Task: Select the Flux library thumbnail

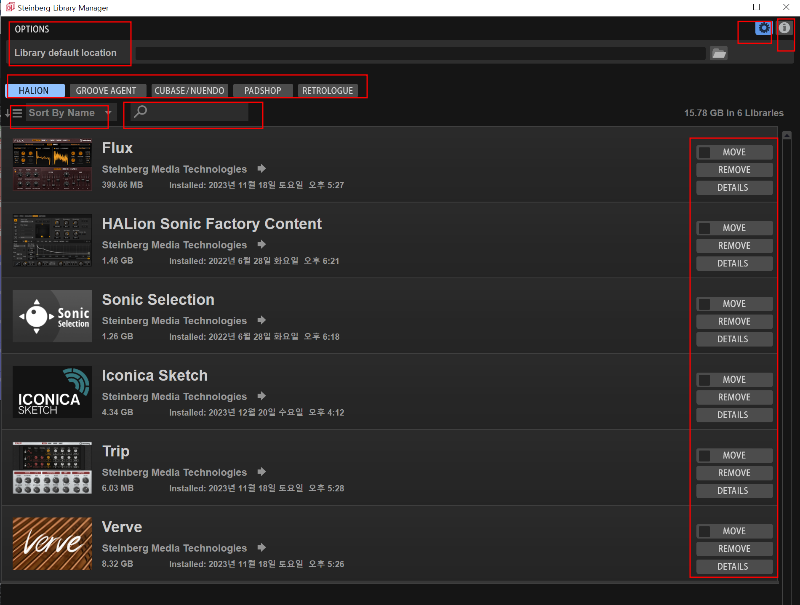Action: tap(53, 164)
